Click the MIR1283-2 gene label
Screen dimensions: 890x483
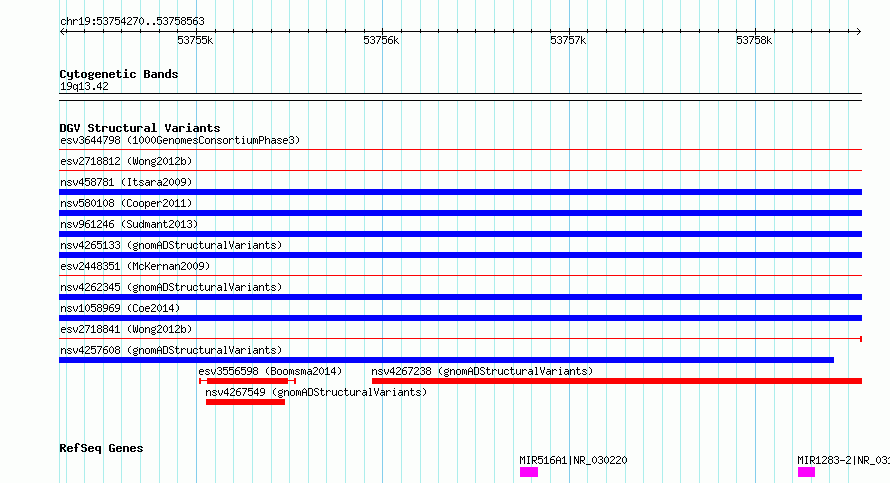[x=843, y=460]
